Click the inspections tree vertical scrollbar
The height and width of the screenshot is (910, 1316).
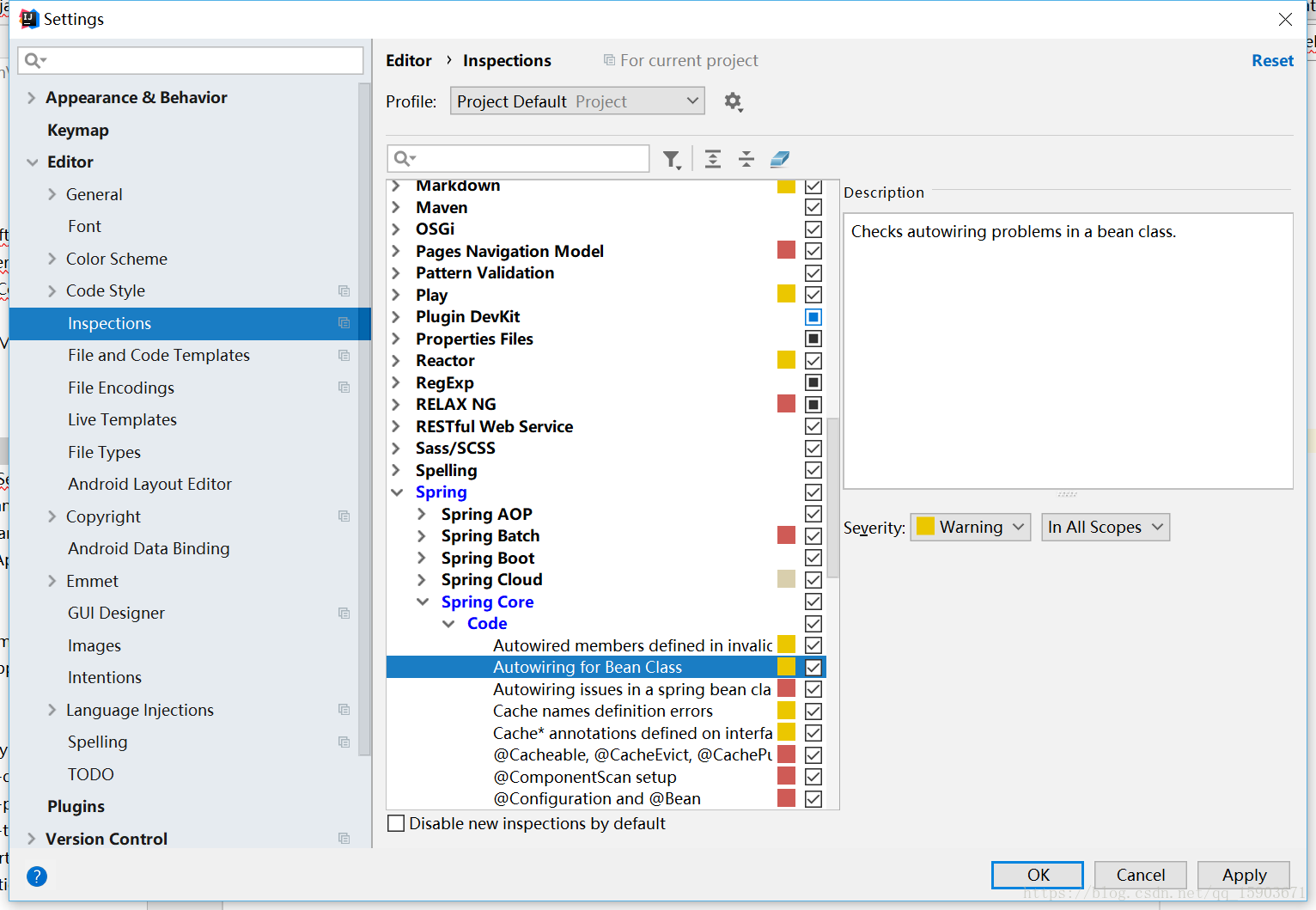pyautogui.click(x=833, y=497)
